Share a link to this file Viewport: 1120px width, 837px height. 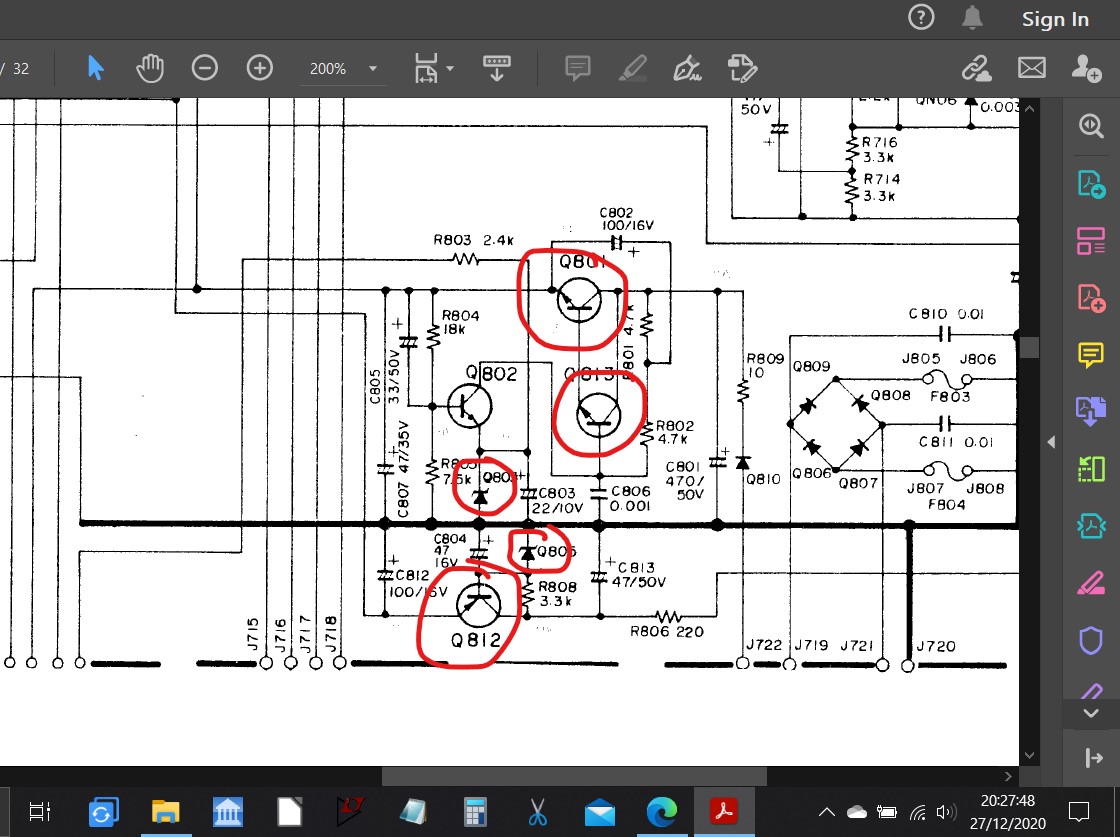tap(976, 69)
